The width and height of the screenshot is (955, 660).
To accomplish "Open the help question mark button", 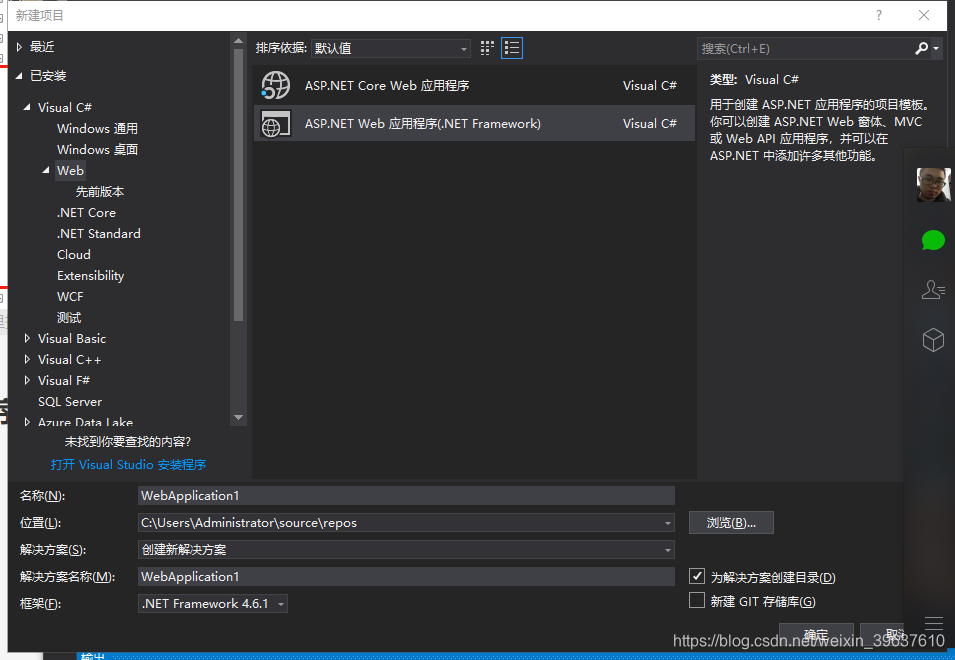I will click(x=878, y=15).
